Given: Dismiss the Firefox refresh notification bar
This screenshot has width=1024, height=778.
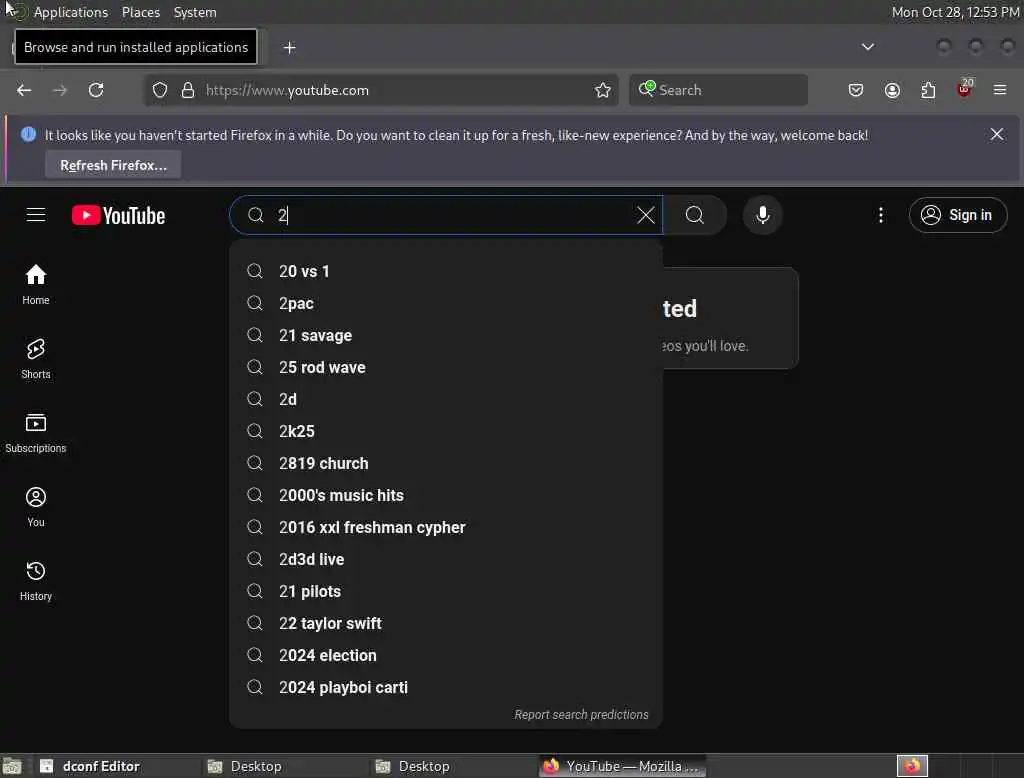Looking at the screenshot, I should [997, 135].
